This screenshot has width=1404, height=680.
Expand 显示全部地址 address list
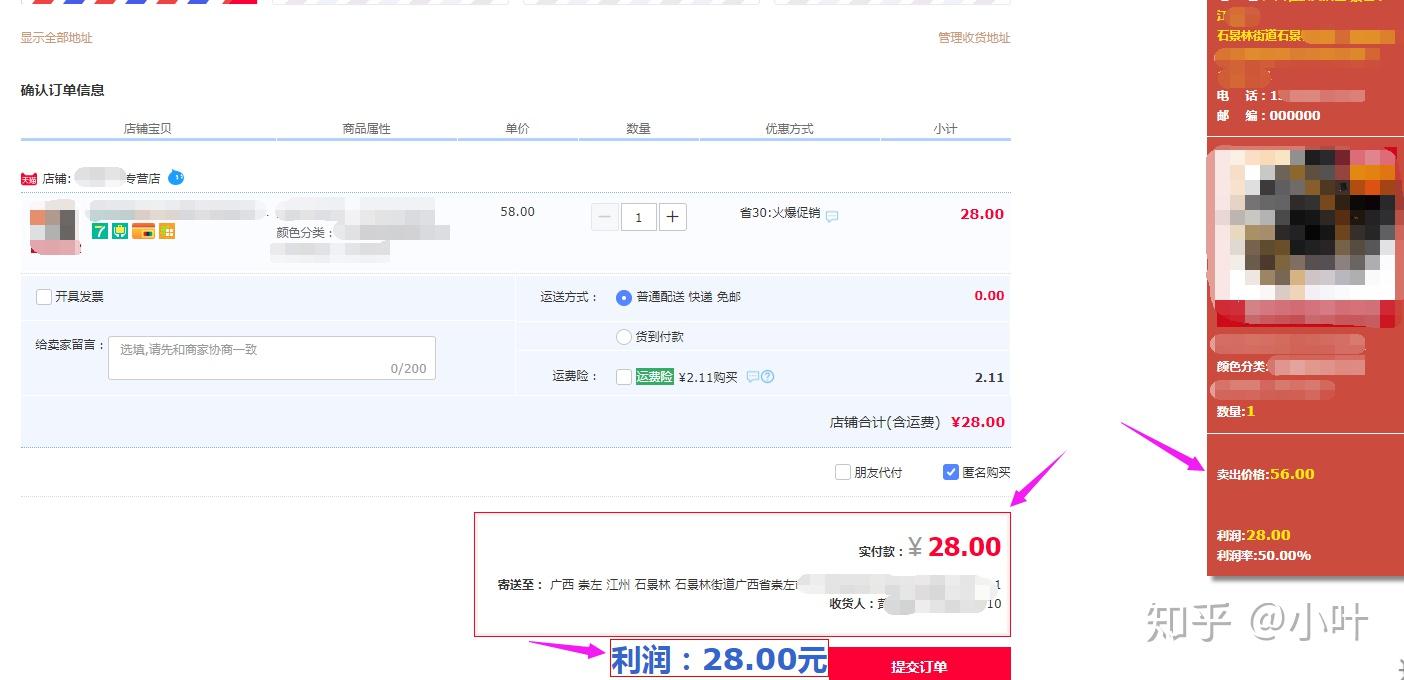pyautogui.click(x=57, y=38)
